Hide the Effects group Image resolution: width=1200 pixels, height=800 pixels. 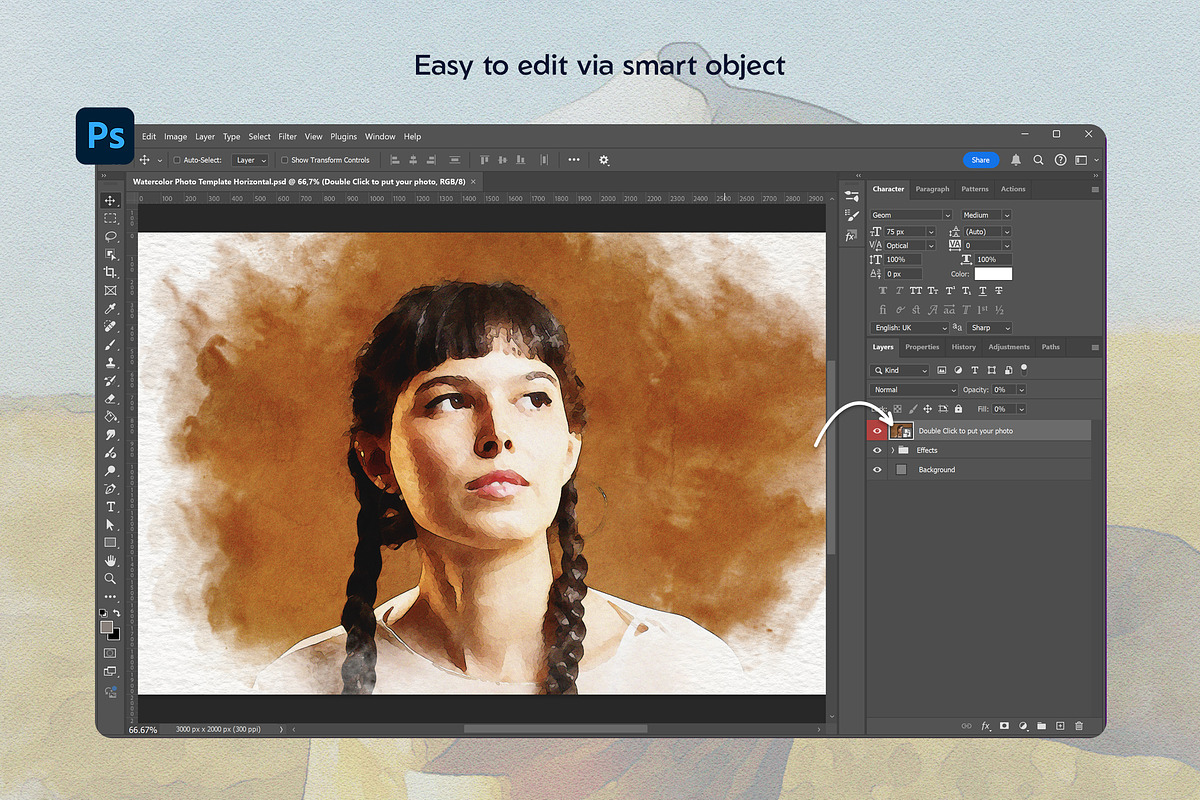(877, 450)
